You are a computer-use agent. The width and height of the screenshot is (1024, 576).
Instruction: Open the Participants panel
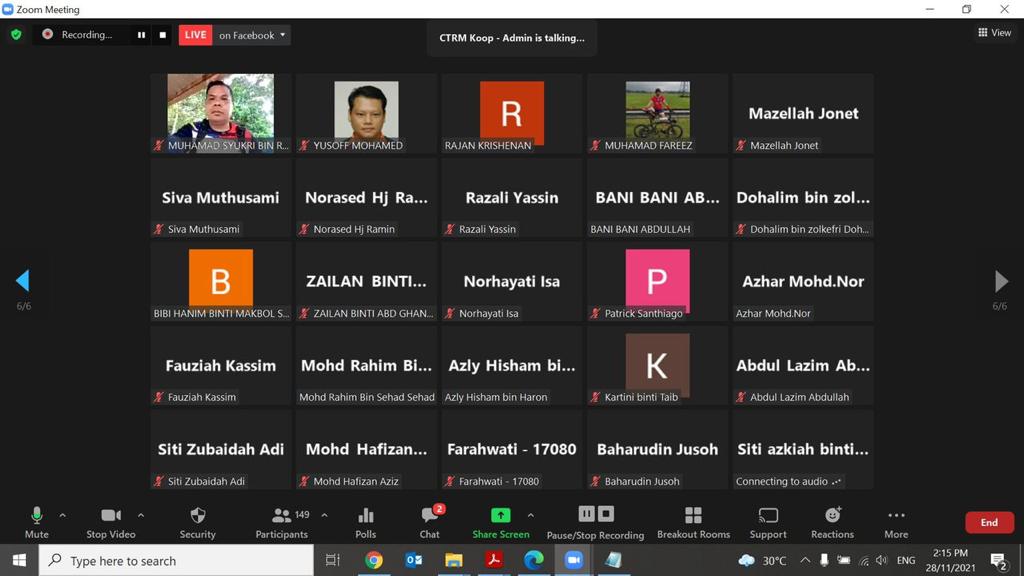(281, 521)
